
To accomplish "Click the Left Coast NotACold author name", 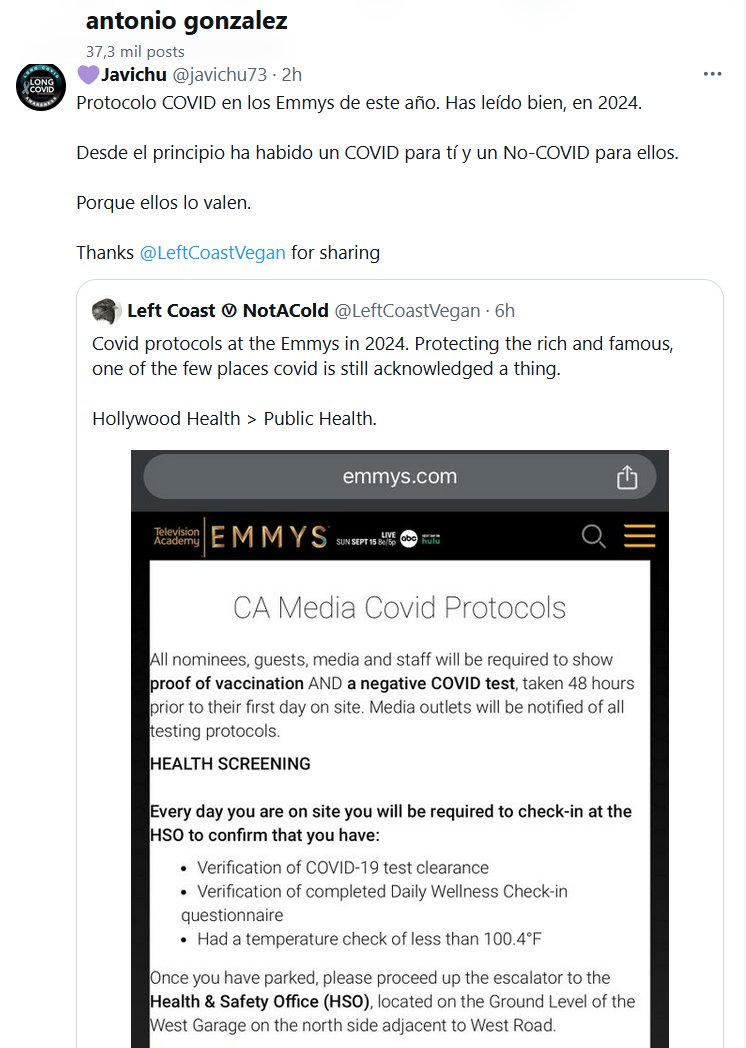I will click(226, 311).
